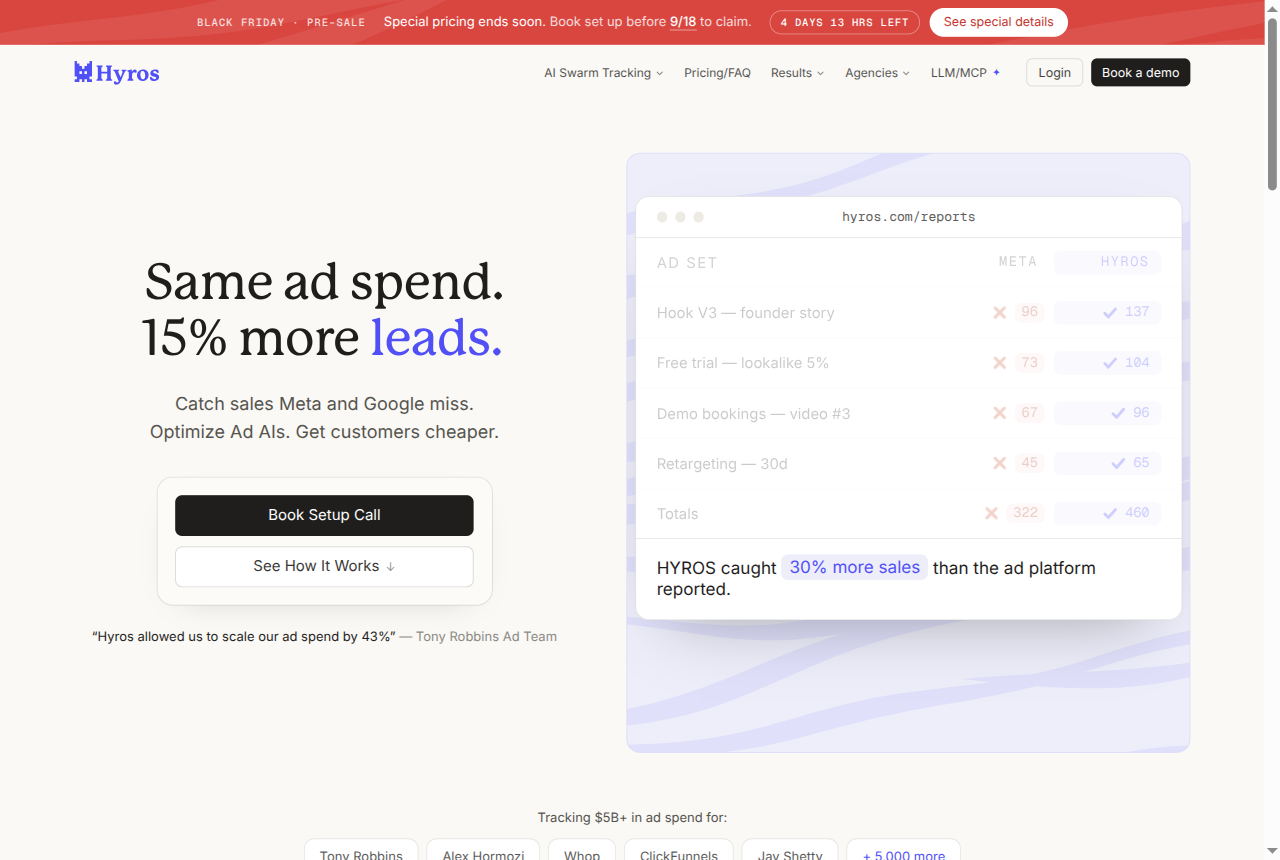This screenshot has width=1280, height=860.
Task: Click the Alex Hormozi chip
Action: click(483, 850)
